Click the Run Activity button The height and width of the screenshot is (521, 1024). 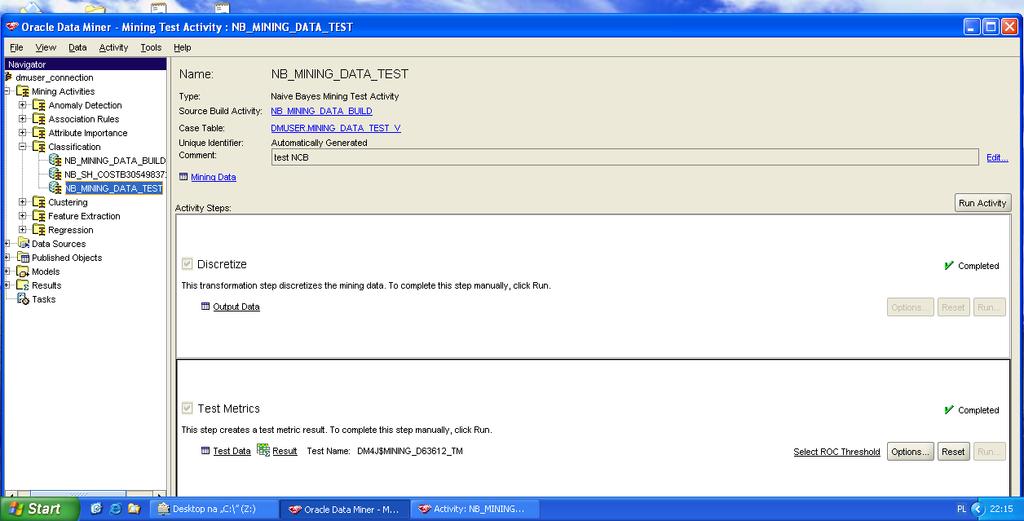pos(982,203)
